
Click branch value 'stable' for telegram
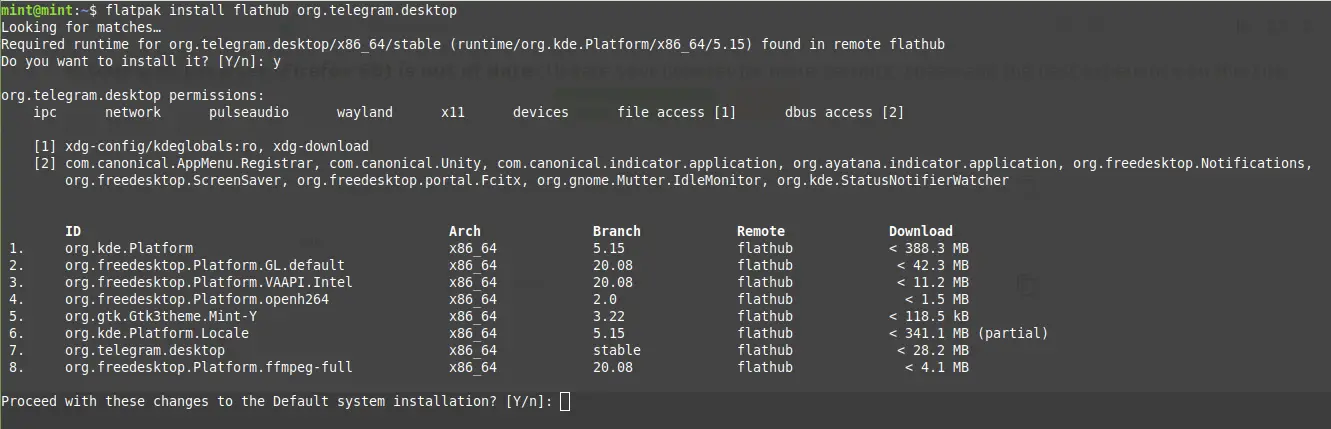617,350
